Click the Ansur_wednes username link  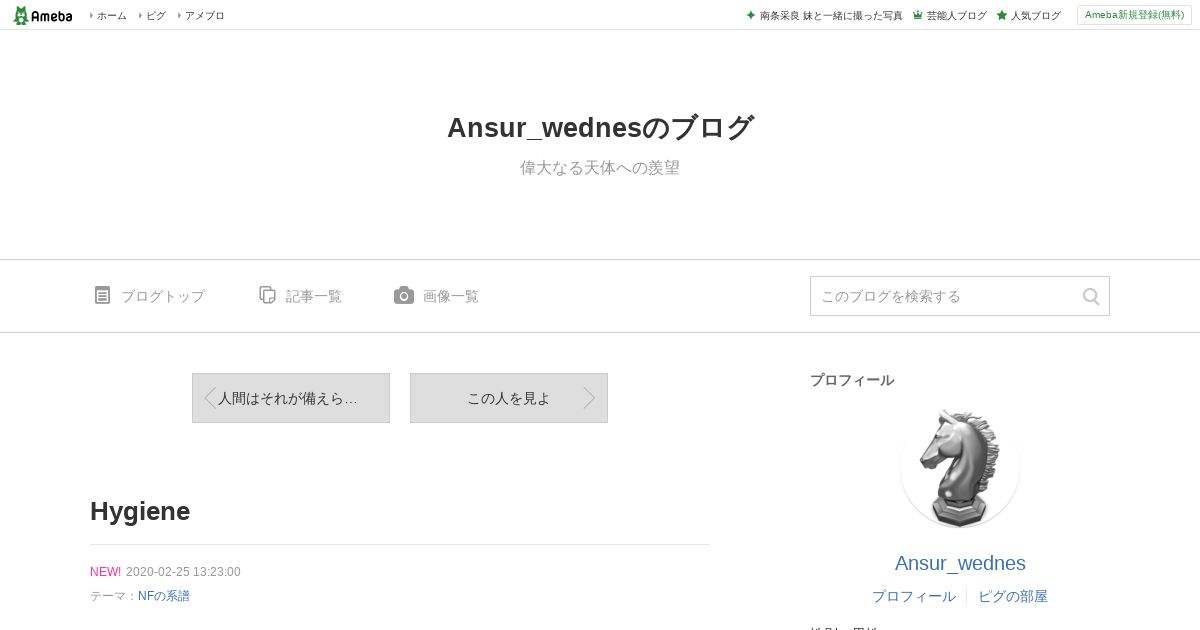pyautogui.click(x=960, y=563)
